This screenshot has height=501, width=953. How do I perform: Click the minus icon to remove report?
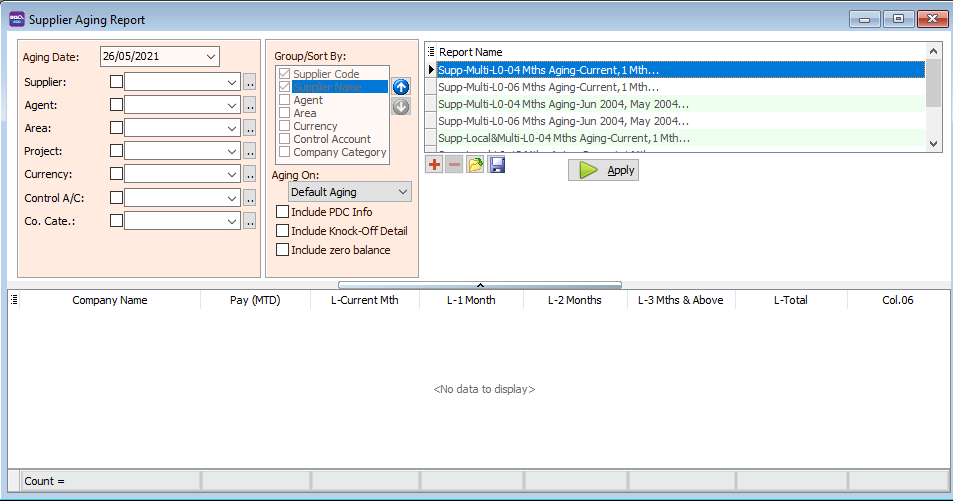point(454,164)
